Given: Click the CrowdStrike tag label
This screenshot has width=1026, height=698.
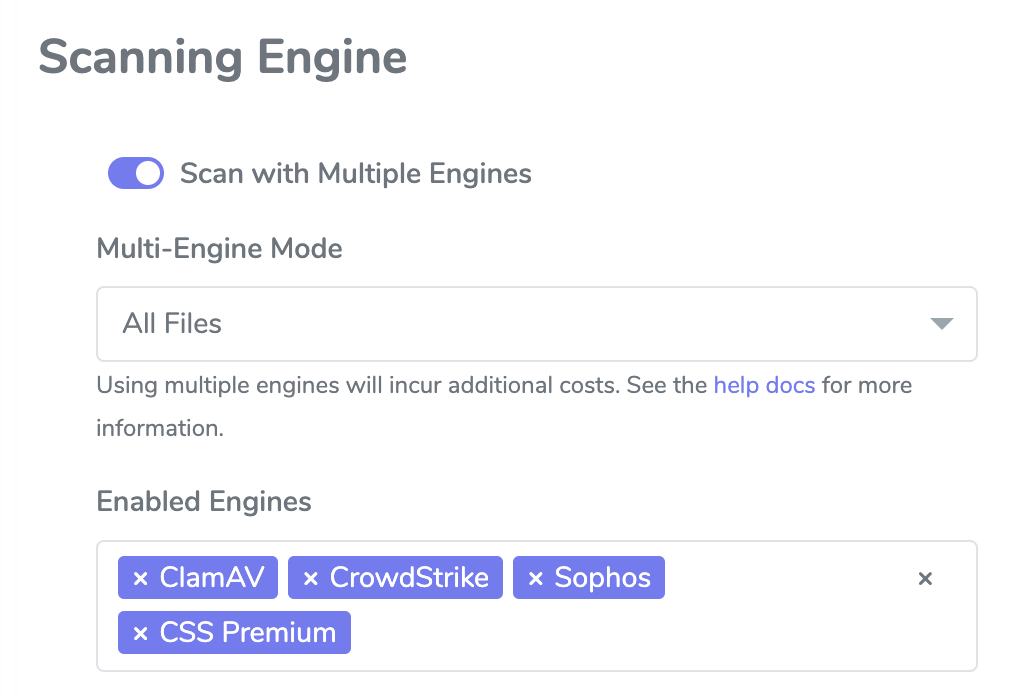Looking at the screenshot, I should click(x=409, y=578).
